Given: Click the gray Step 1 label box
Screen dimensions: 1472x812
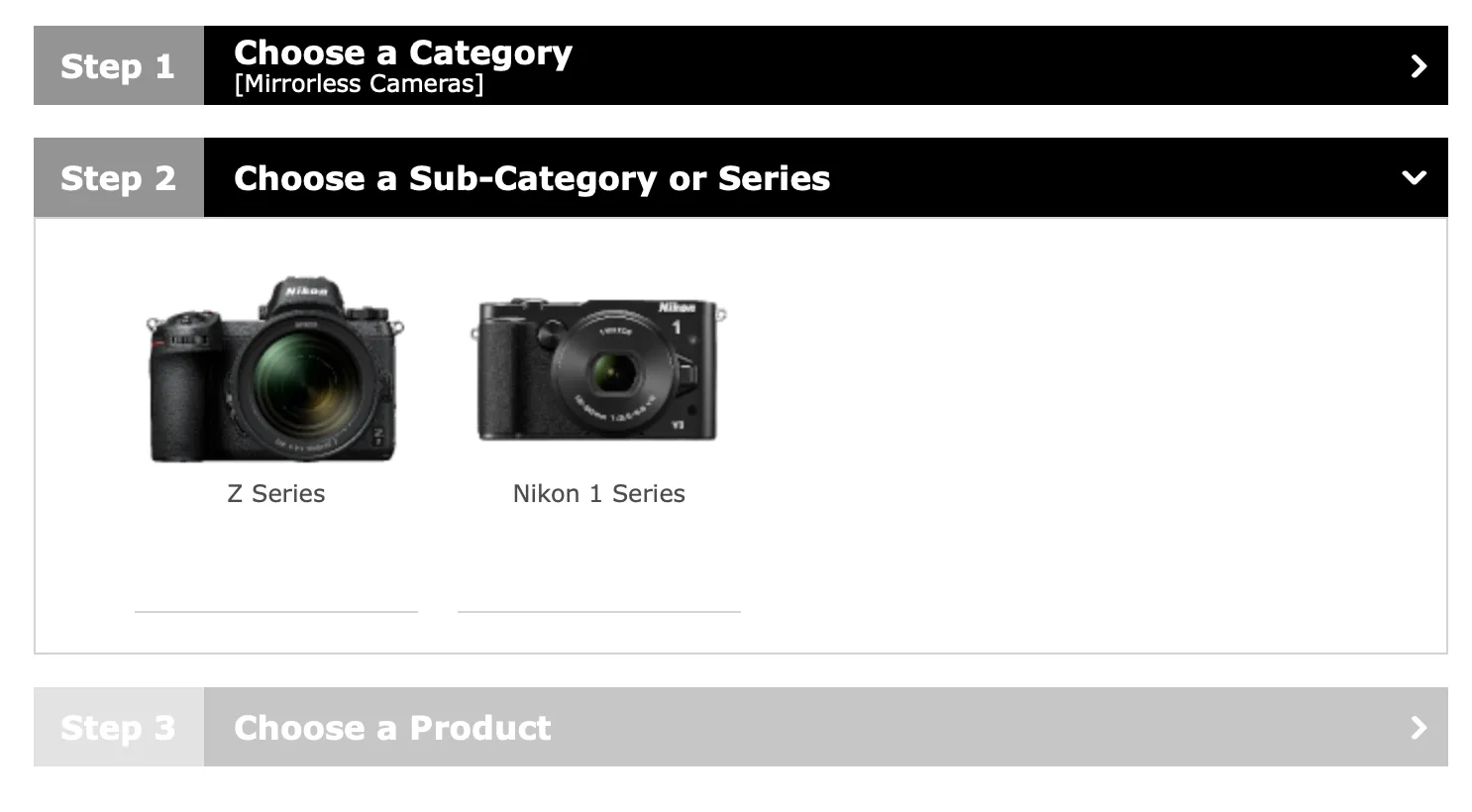Looking at the screenshot, I should (x=119, y=65).
